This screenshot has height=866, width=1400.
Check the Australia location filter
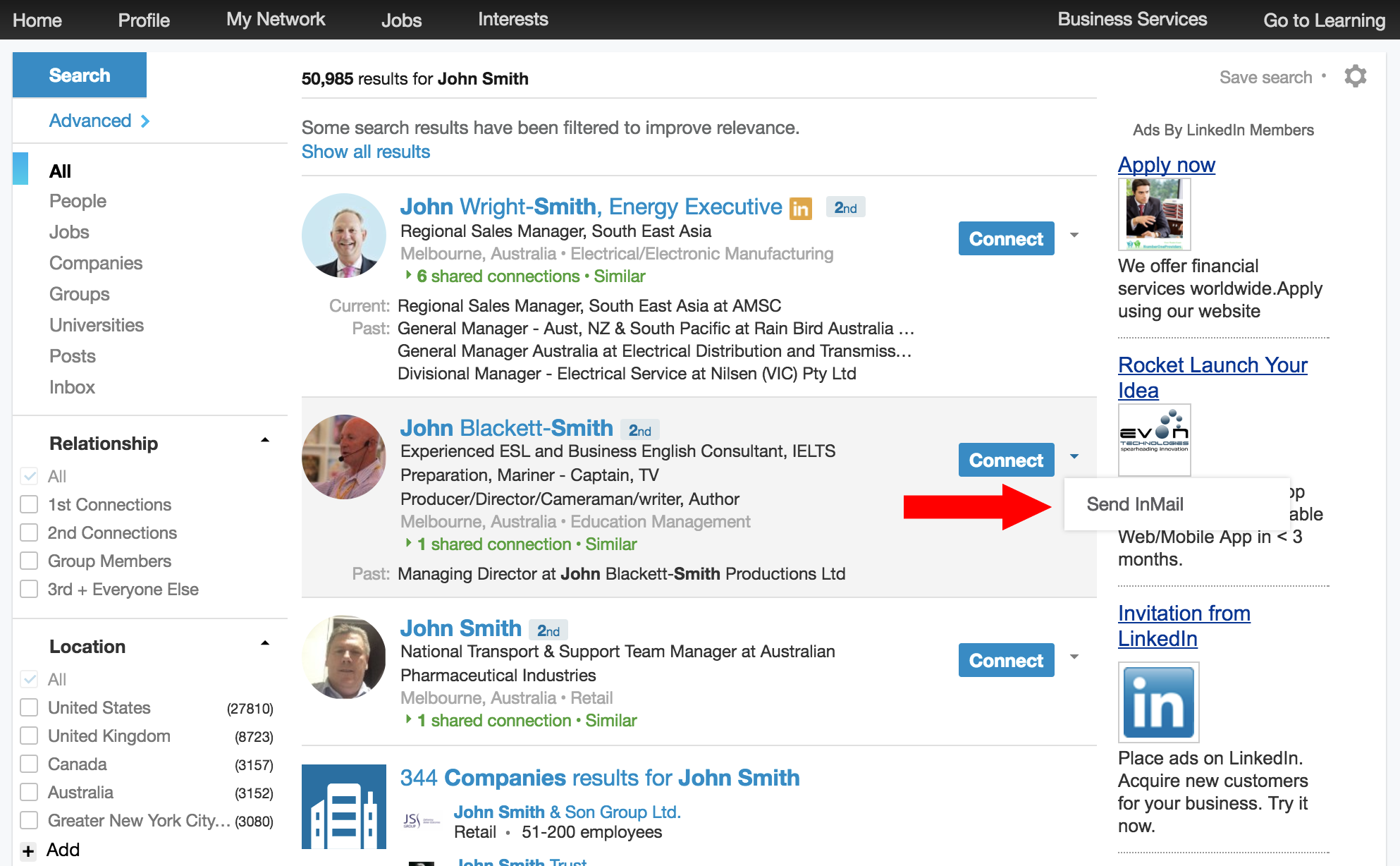pyautogui.click(x=29, y=792)
